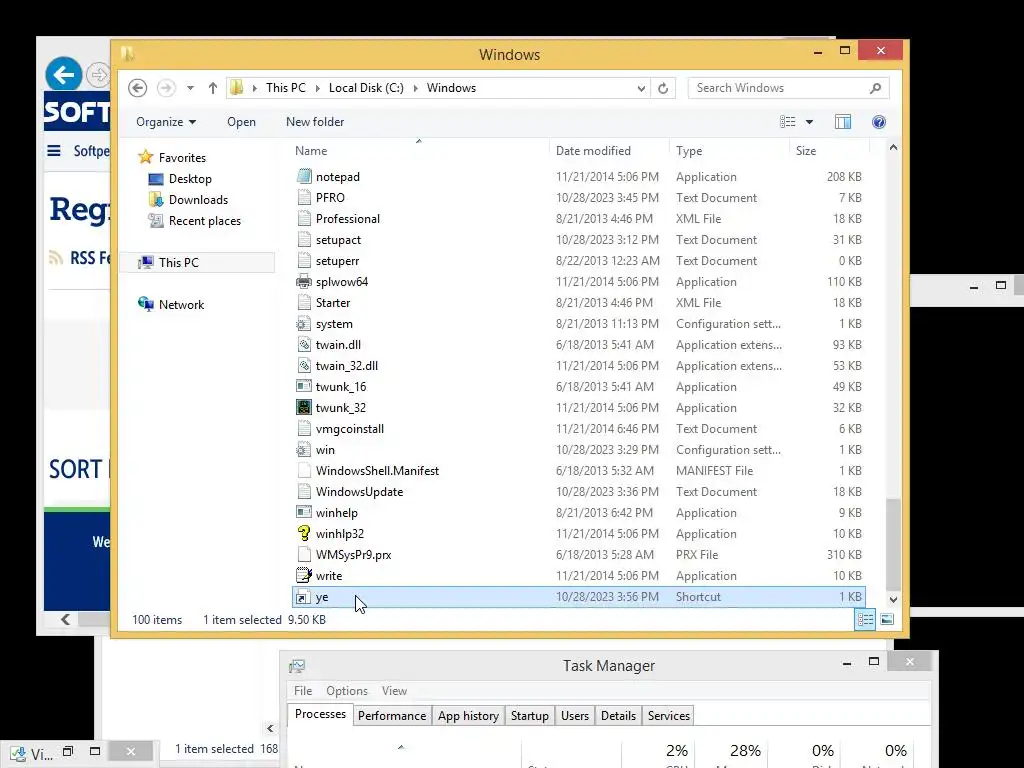The height and width of the screenshot is (768, 1024).
Task: Click the splwow64 printer icon
Action: (304, 281)
